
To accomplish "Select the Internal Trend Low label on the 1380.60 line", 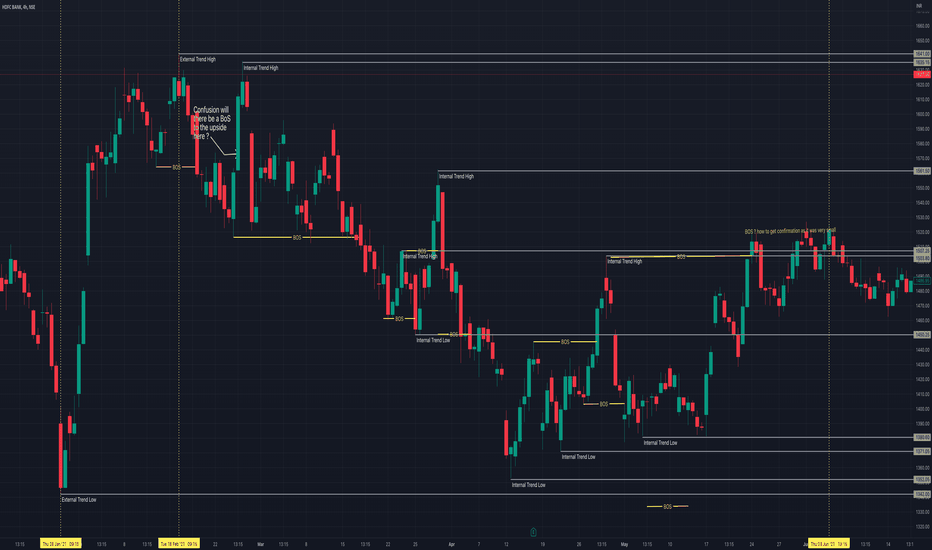I will click(x=660, y=443).
